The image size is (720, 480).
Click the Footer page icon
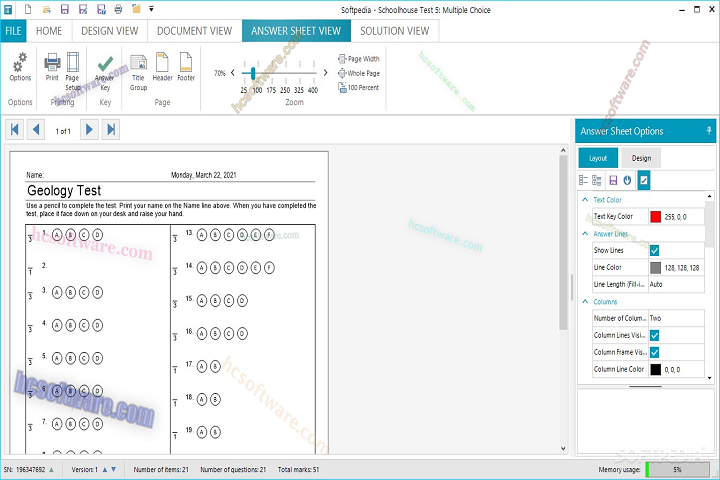[x=186, y=67]
